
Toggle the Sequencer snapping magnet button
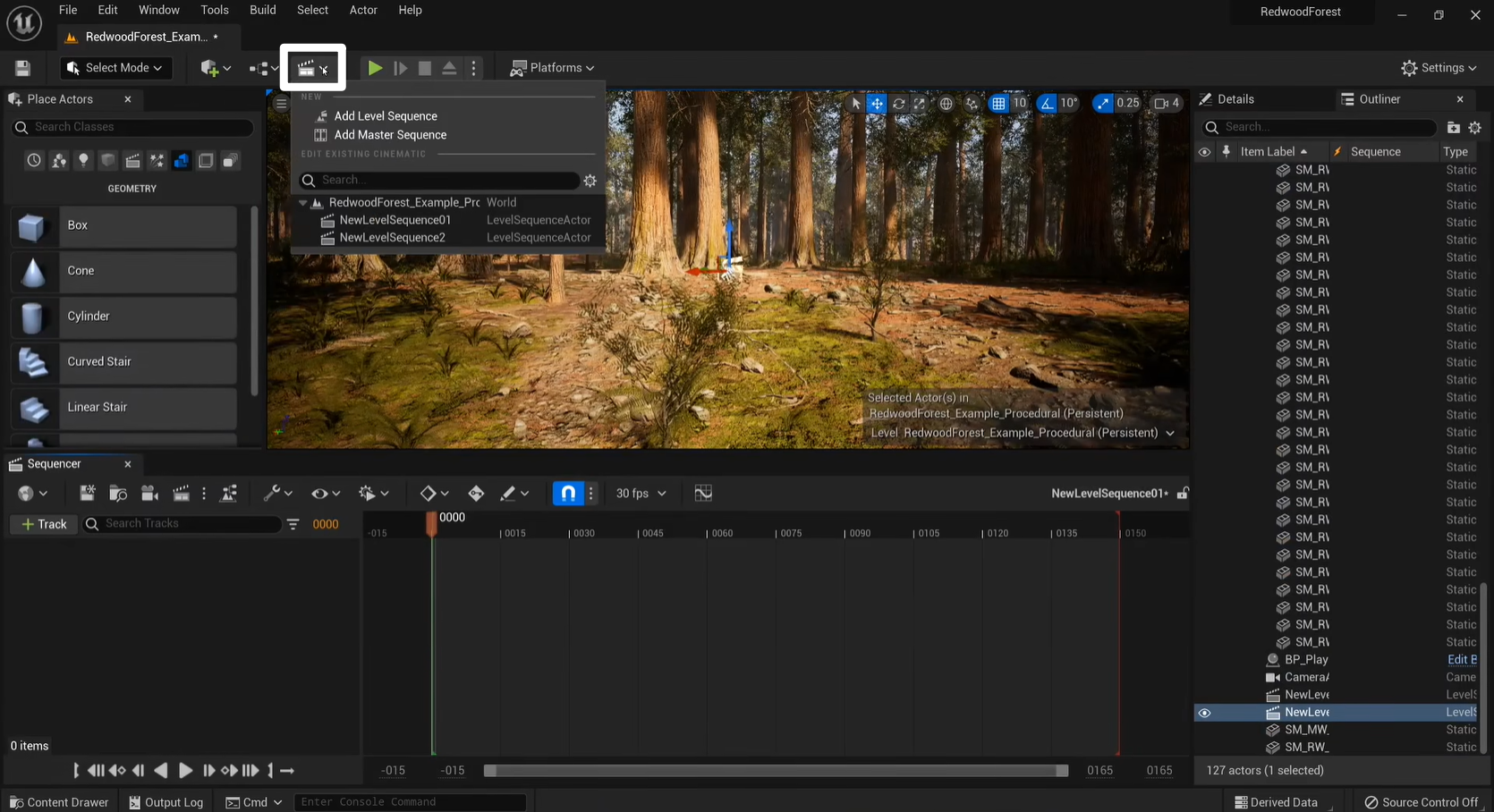568,494
